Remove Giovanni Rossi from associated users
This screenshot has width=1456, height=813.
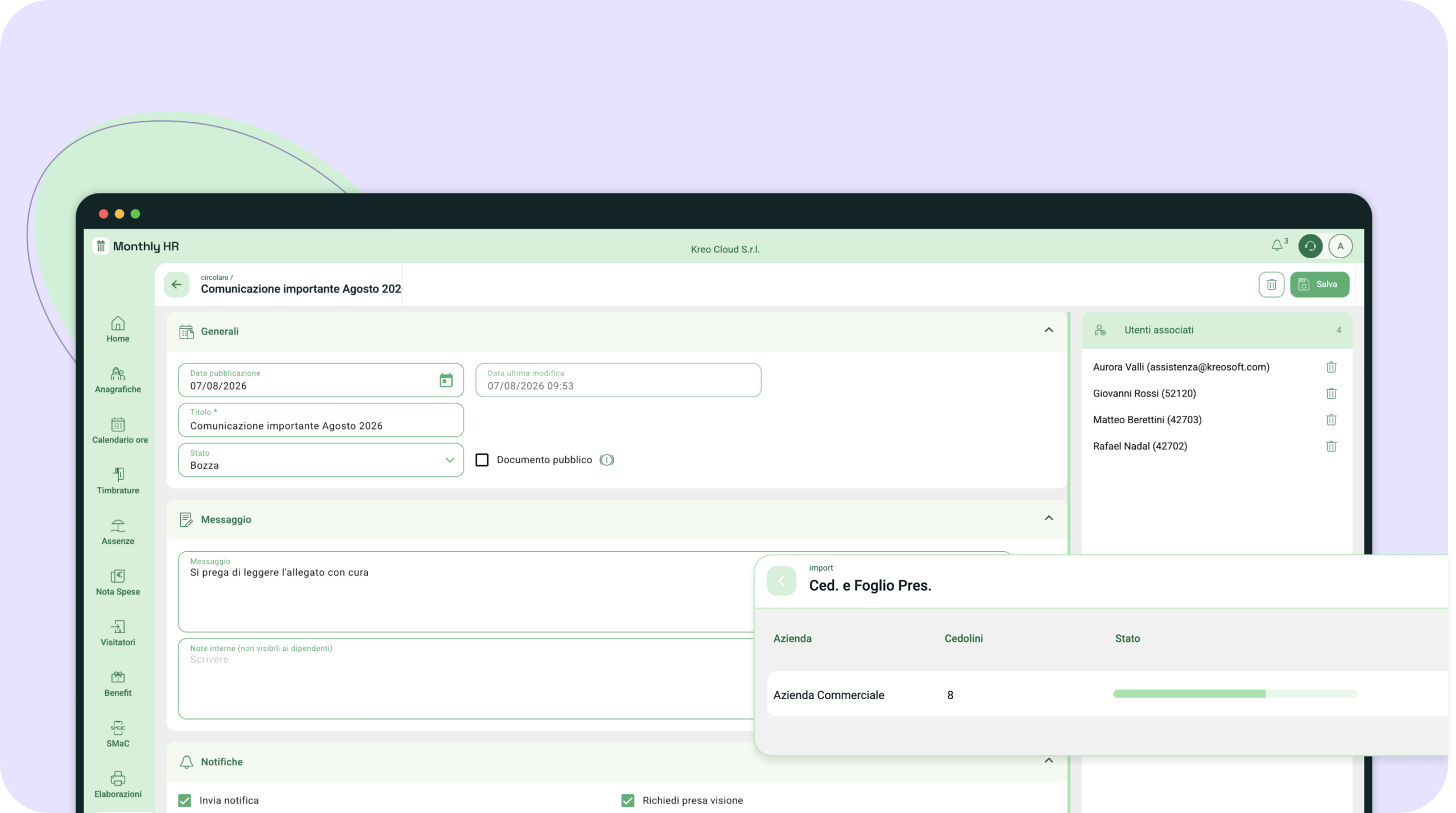tap(1331, 394)
